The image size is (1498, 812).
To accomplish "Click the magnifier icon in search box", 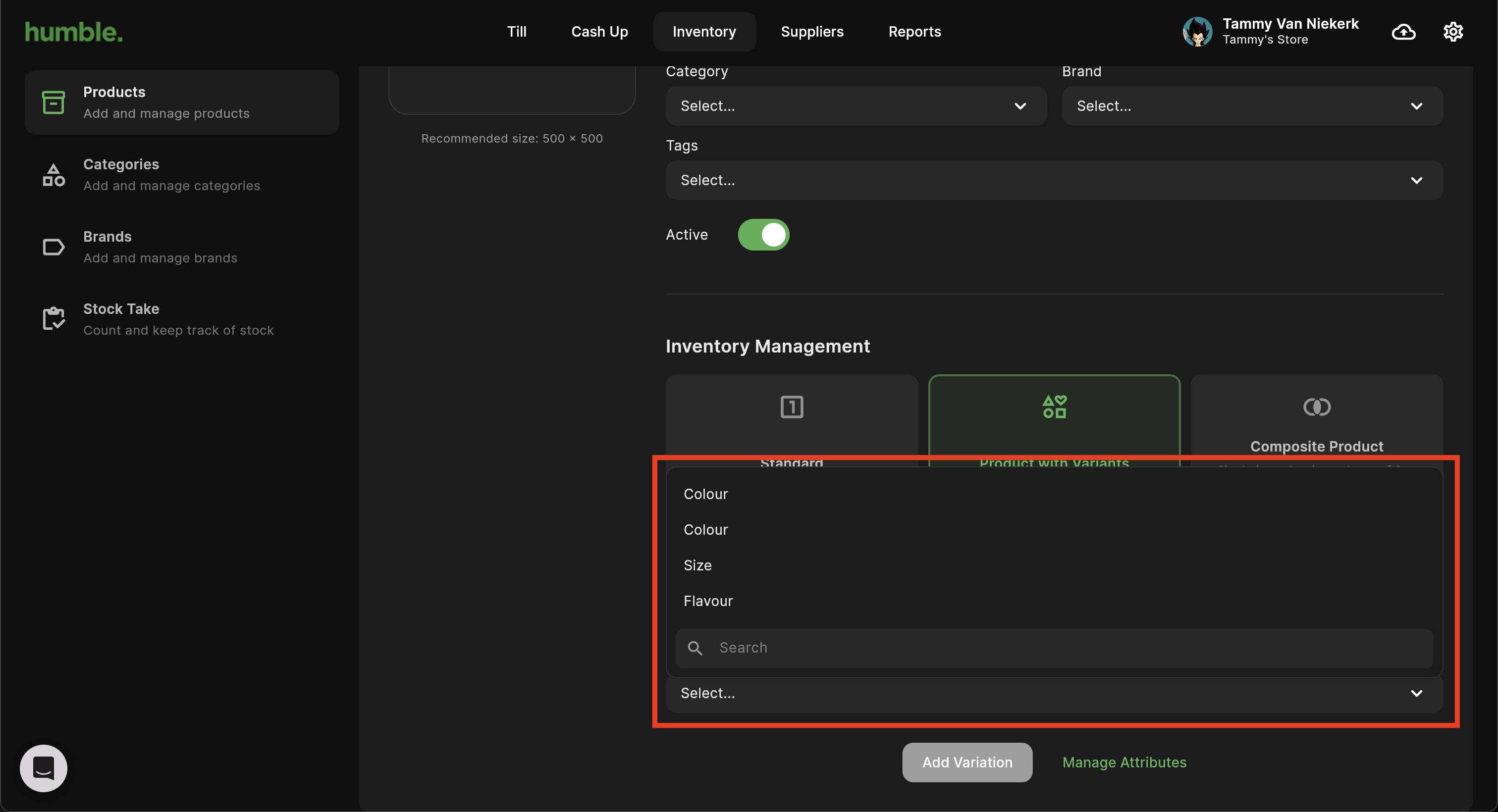I will [x=695, y=648].
